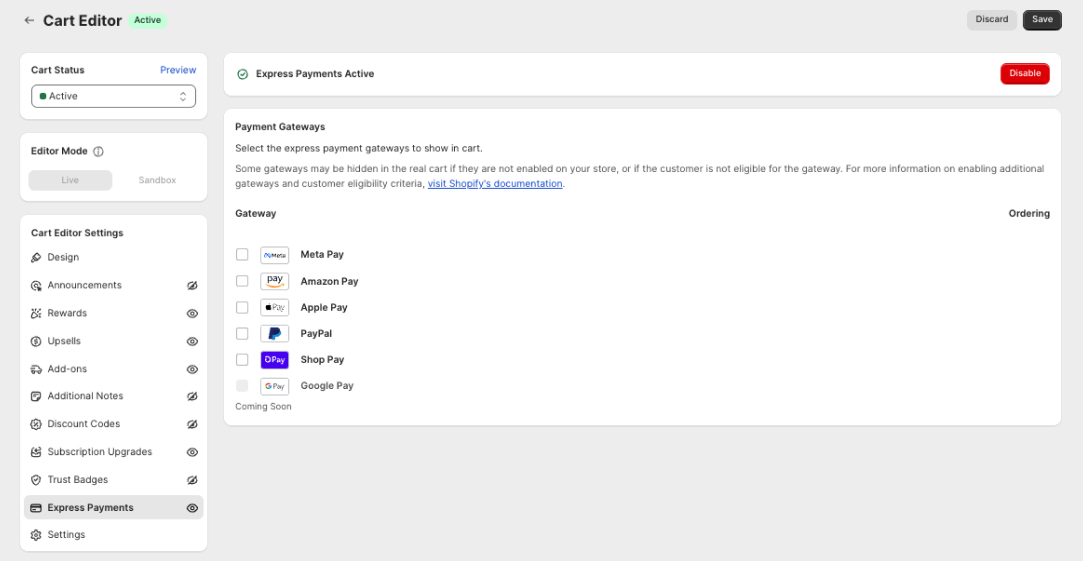This screenshot has width=1083, height=561.
Task: Check the PayPal gateway checkbox
Action: (x=242, y=334)
